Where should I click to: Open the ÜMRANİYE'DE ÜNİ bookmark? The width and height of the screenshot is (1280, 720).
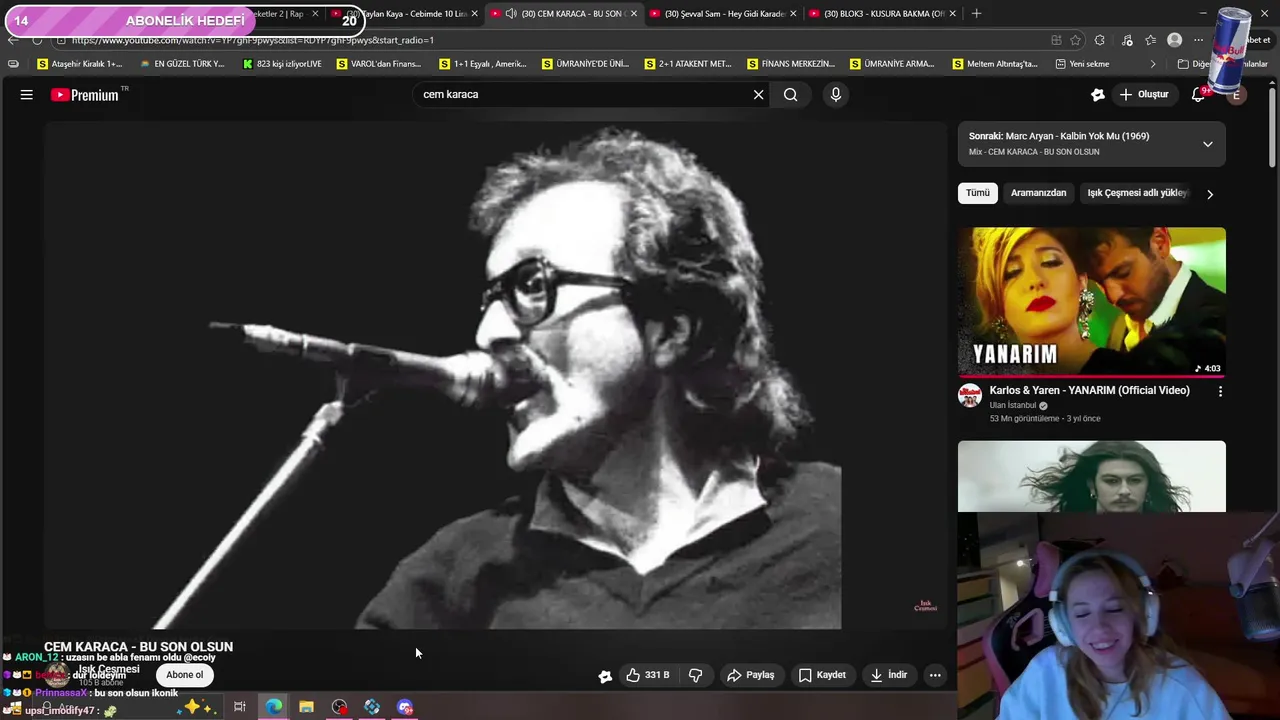click(x=585, y=64)
